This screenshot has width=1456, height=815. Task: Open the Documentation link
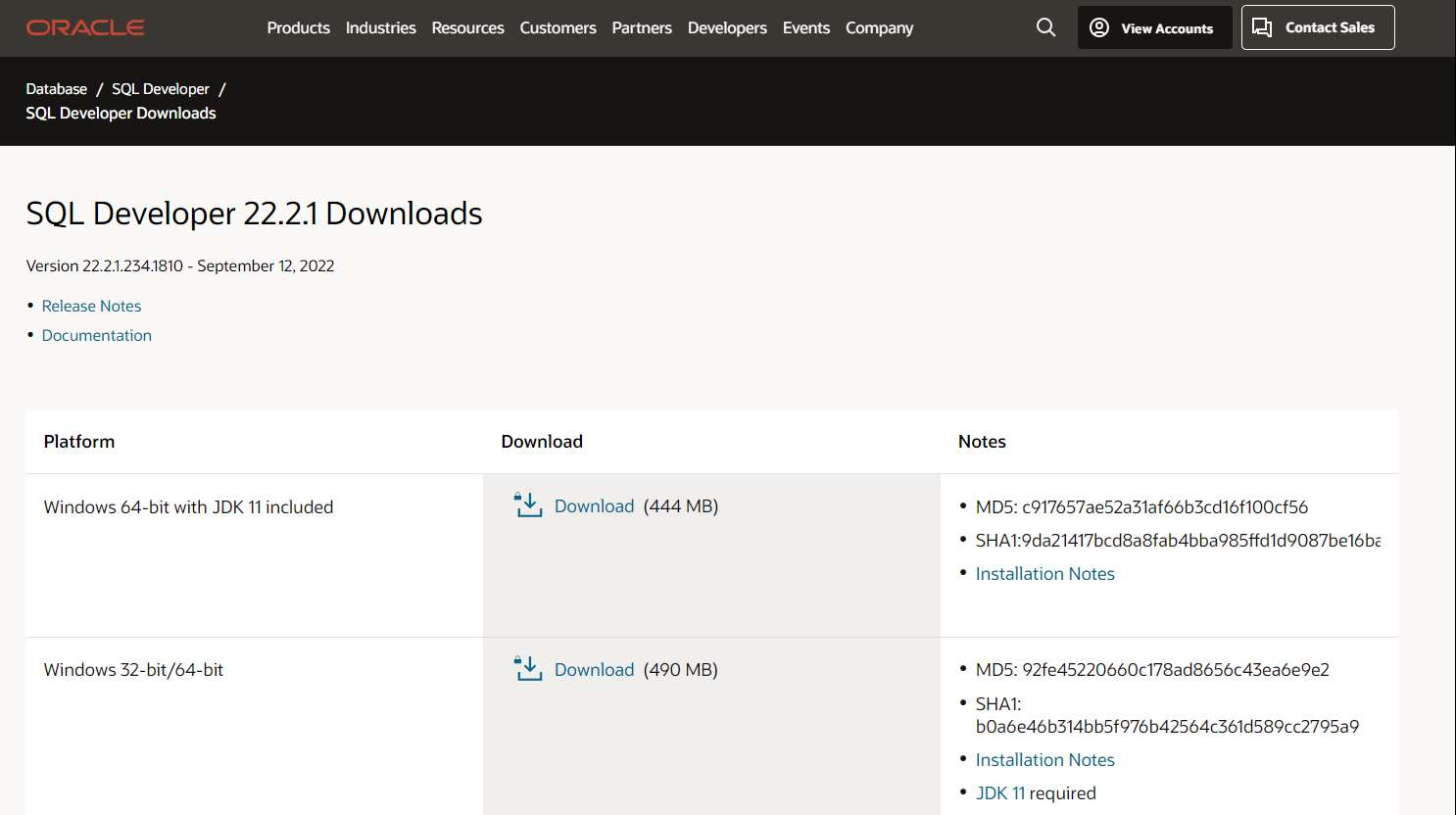click(97, 335)
